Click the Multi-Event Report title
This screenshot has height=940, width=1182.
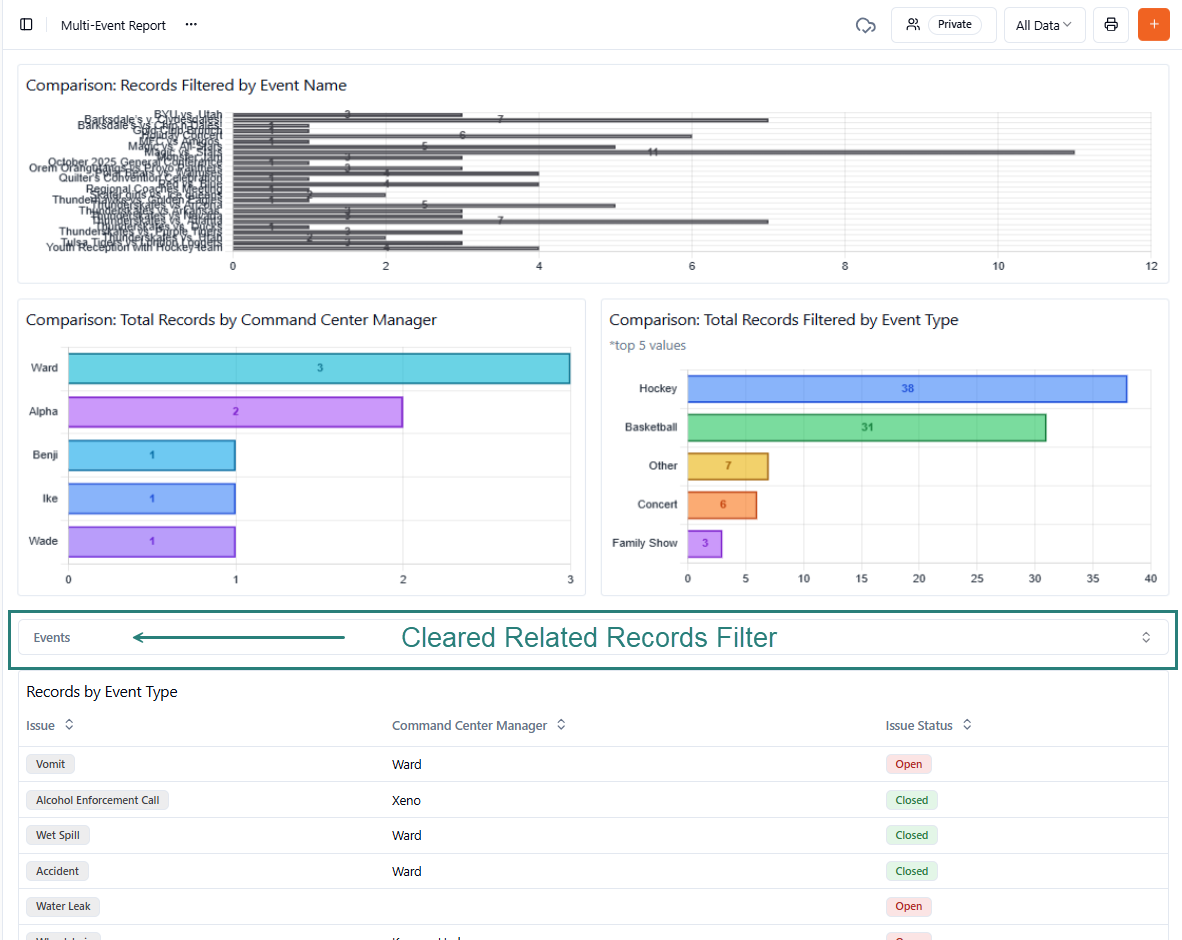pyautogui.click(x=113, y=25)
